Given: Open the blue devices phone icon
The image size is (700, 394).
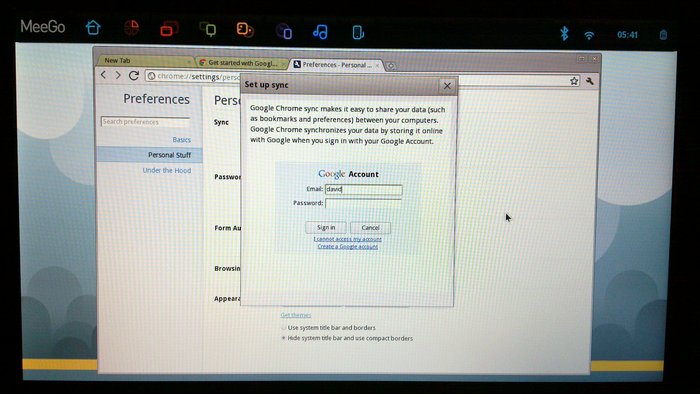Looking at the screenshot, I should click(358, 32).
